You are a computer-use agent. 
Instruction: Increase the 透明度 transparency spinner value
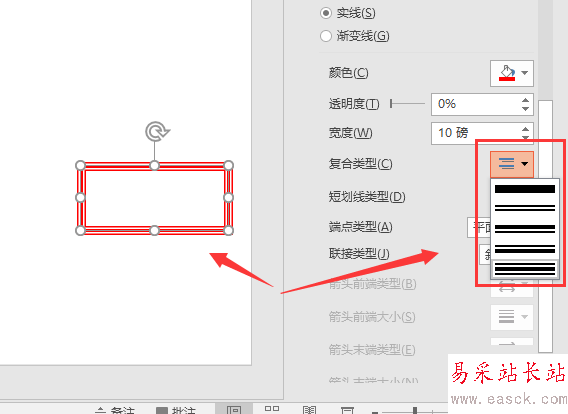click(525, 100)
